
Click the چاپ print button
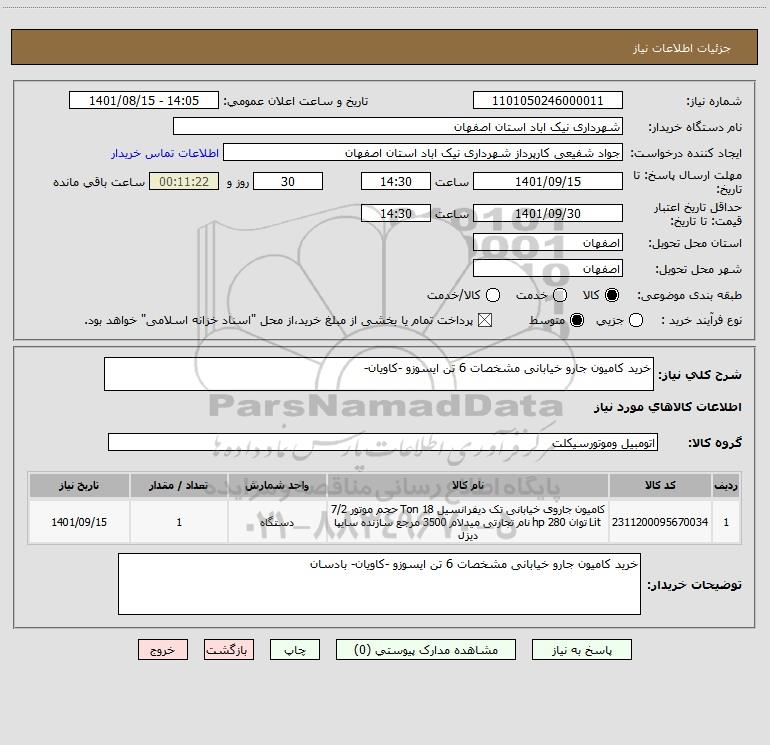tap(295, 650)
